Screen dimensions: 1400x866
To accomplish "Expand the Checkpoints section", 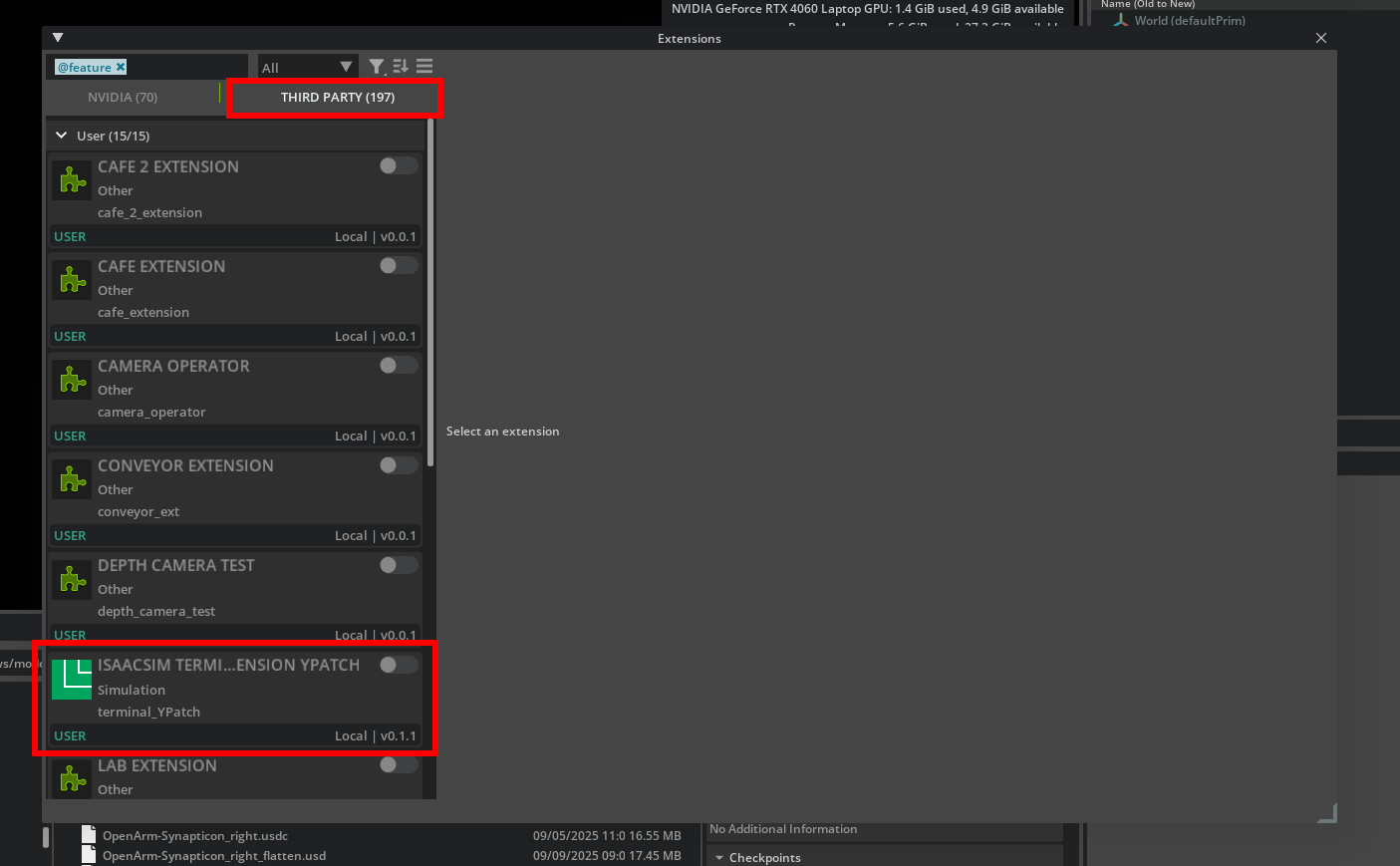I will coord(719,857).
